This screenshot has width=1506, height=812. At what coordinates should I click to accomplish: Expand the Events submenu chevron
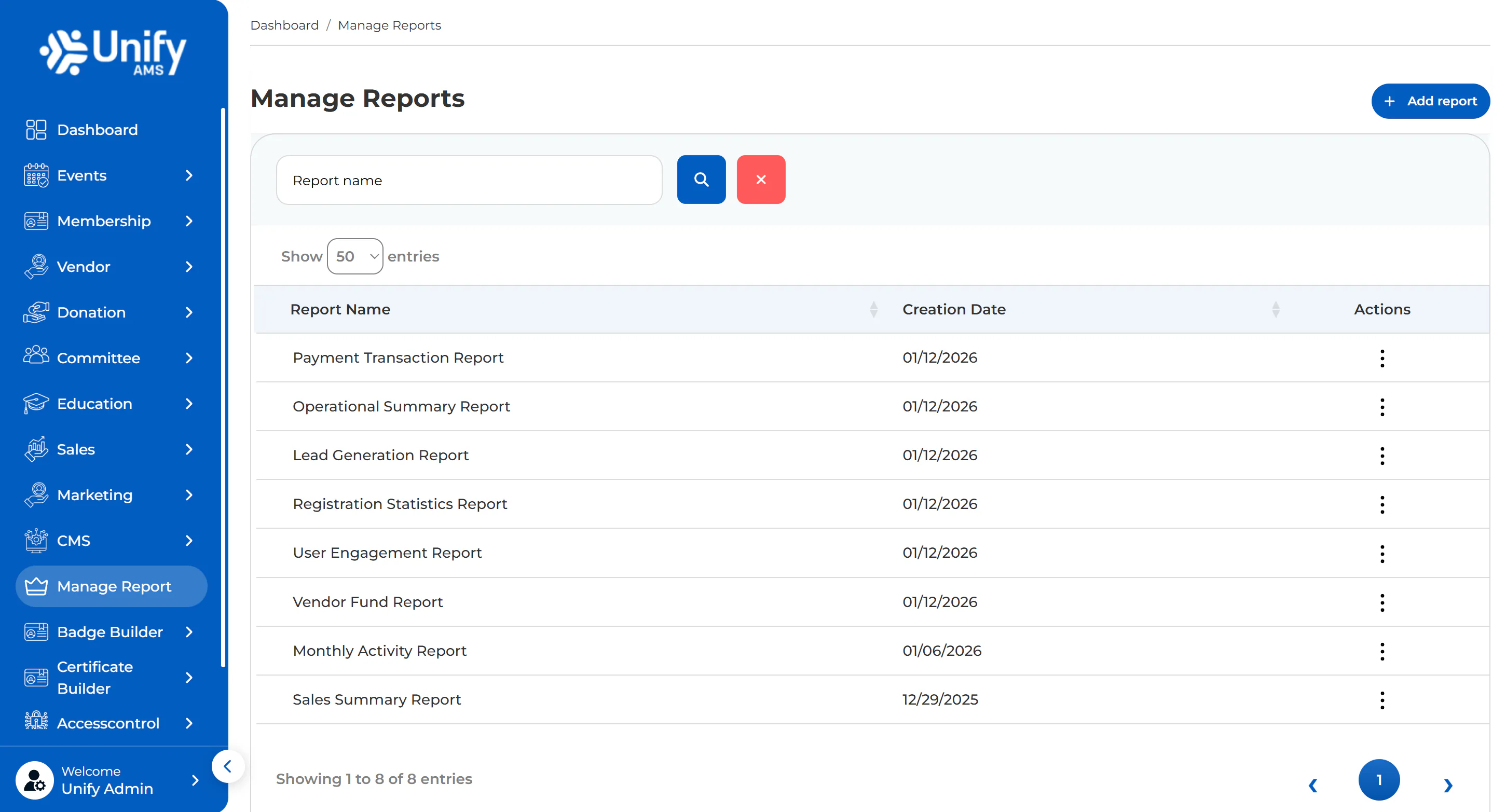coord(189,175)
